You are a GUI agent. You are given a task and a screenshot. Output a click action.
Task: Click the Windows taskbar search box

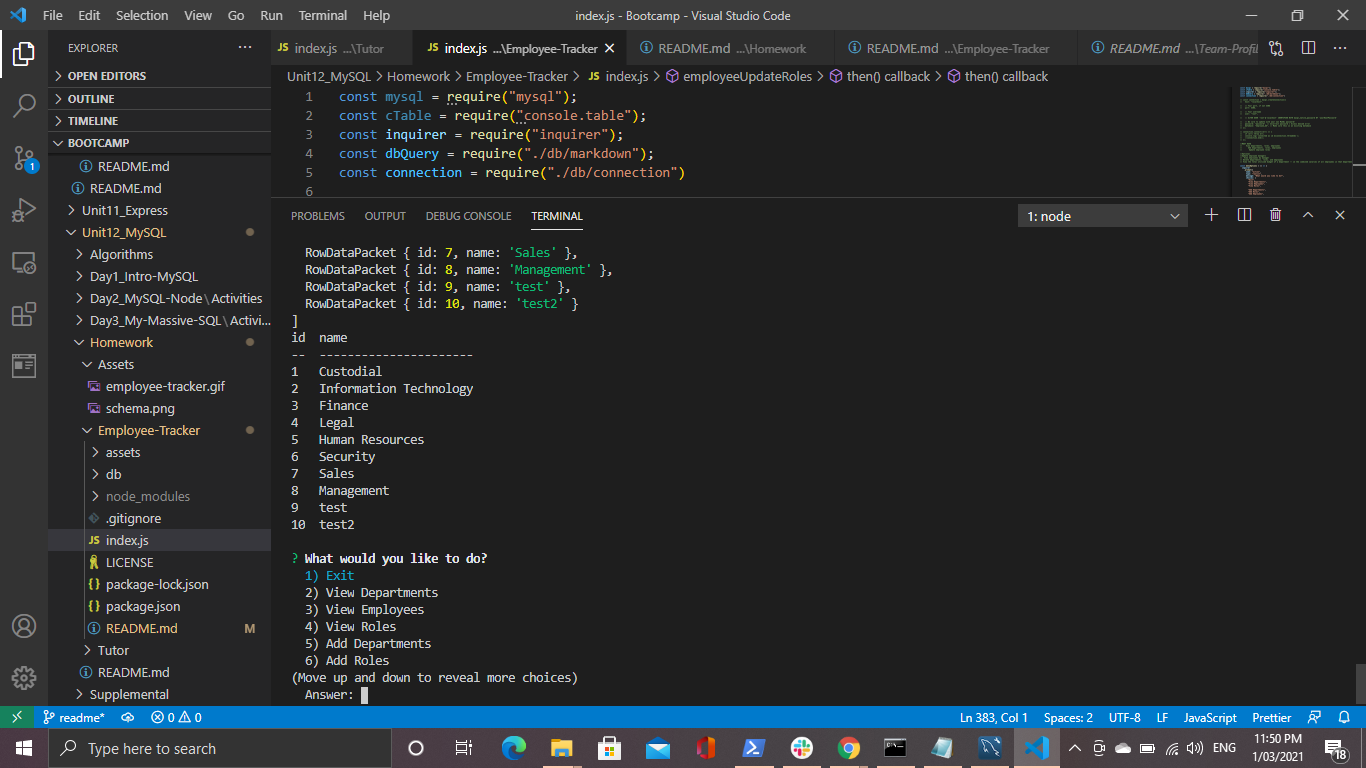pyautogui.click(x=220, y=748)
